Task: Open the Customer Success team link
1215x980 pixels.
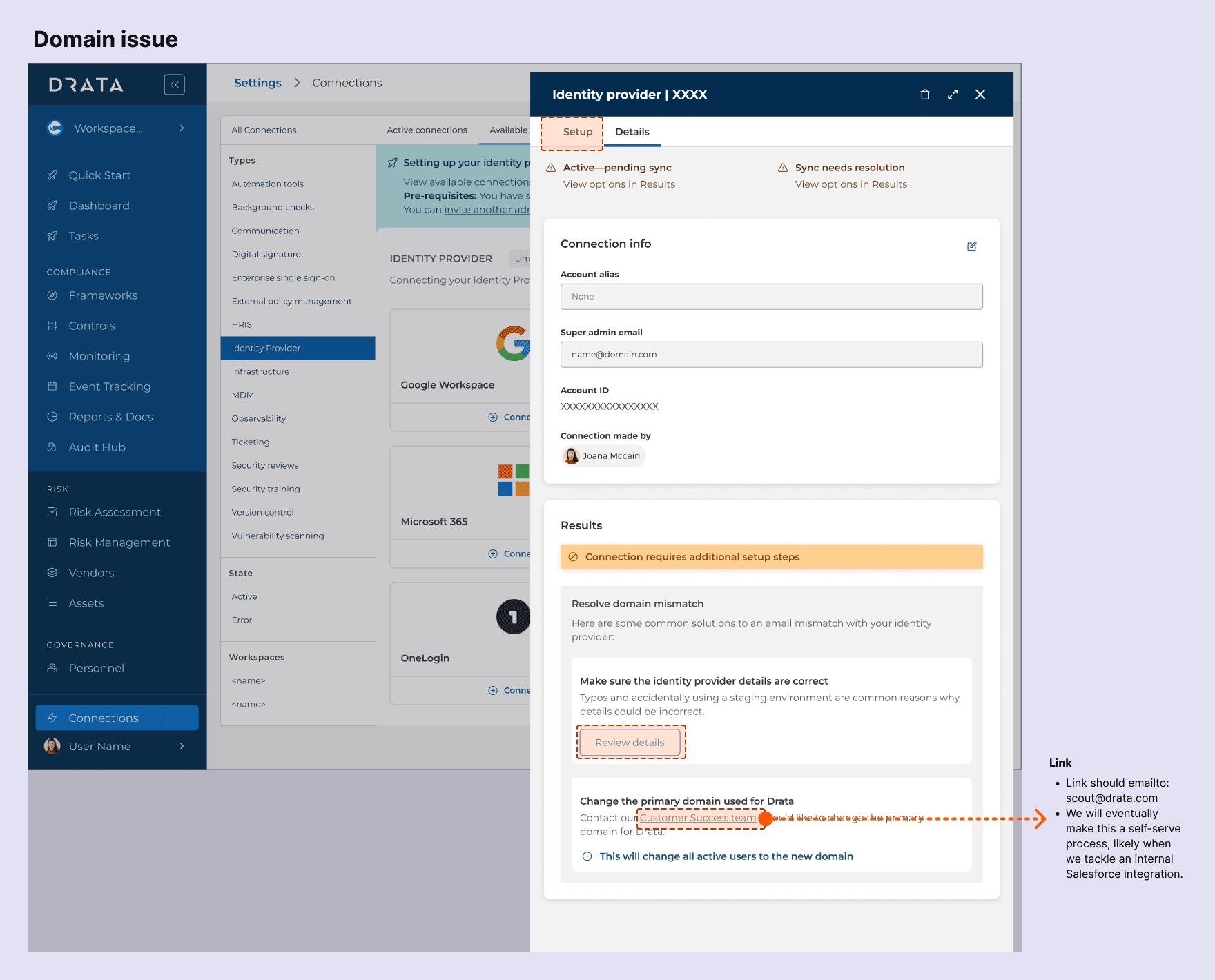Action: tap(697, 818)
